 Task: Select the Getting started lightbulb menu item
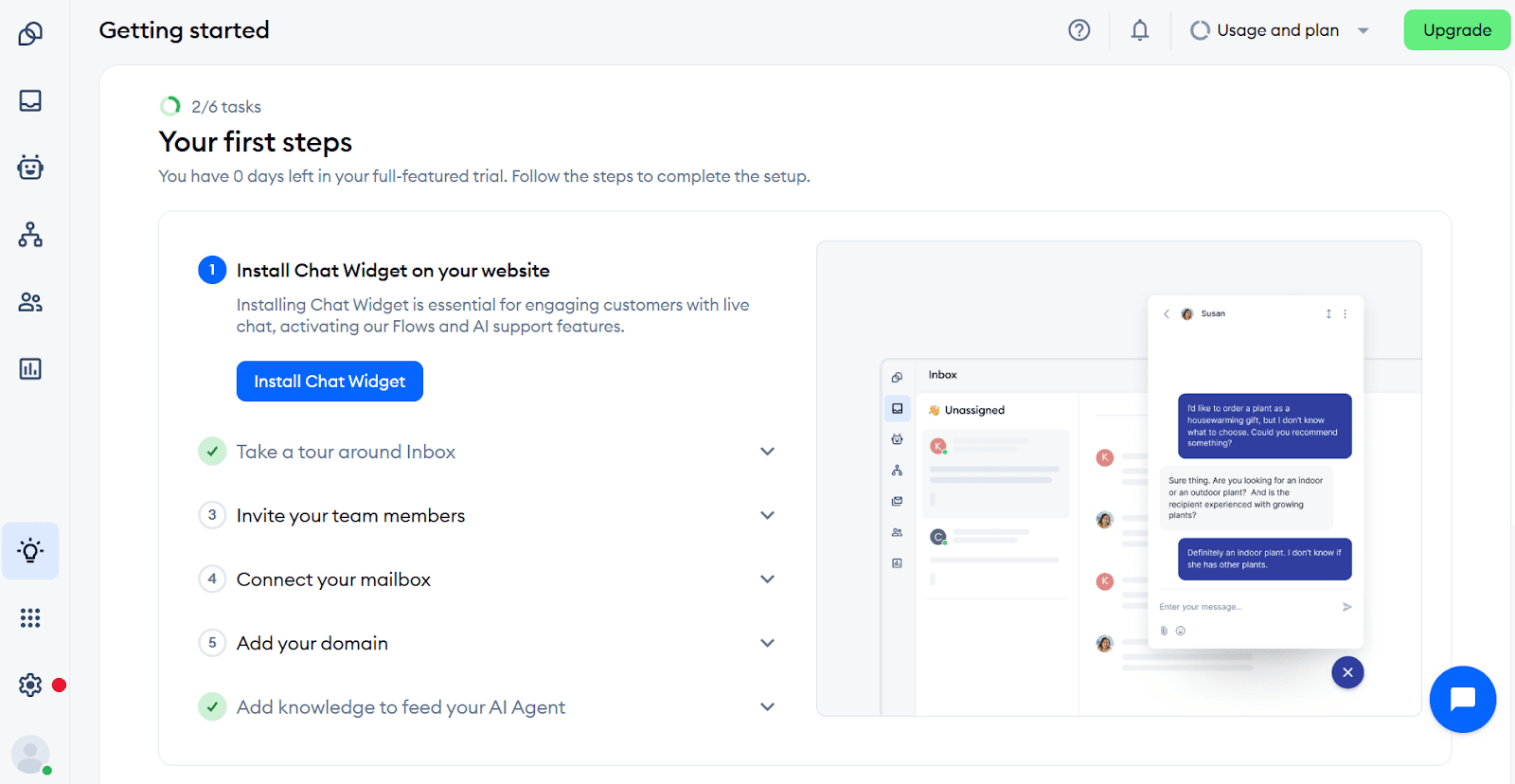click(x=30, y=551)
